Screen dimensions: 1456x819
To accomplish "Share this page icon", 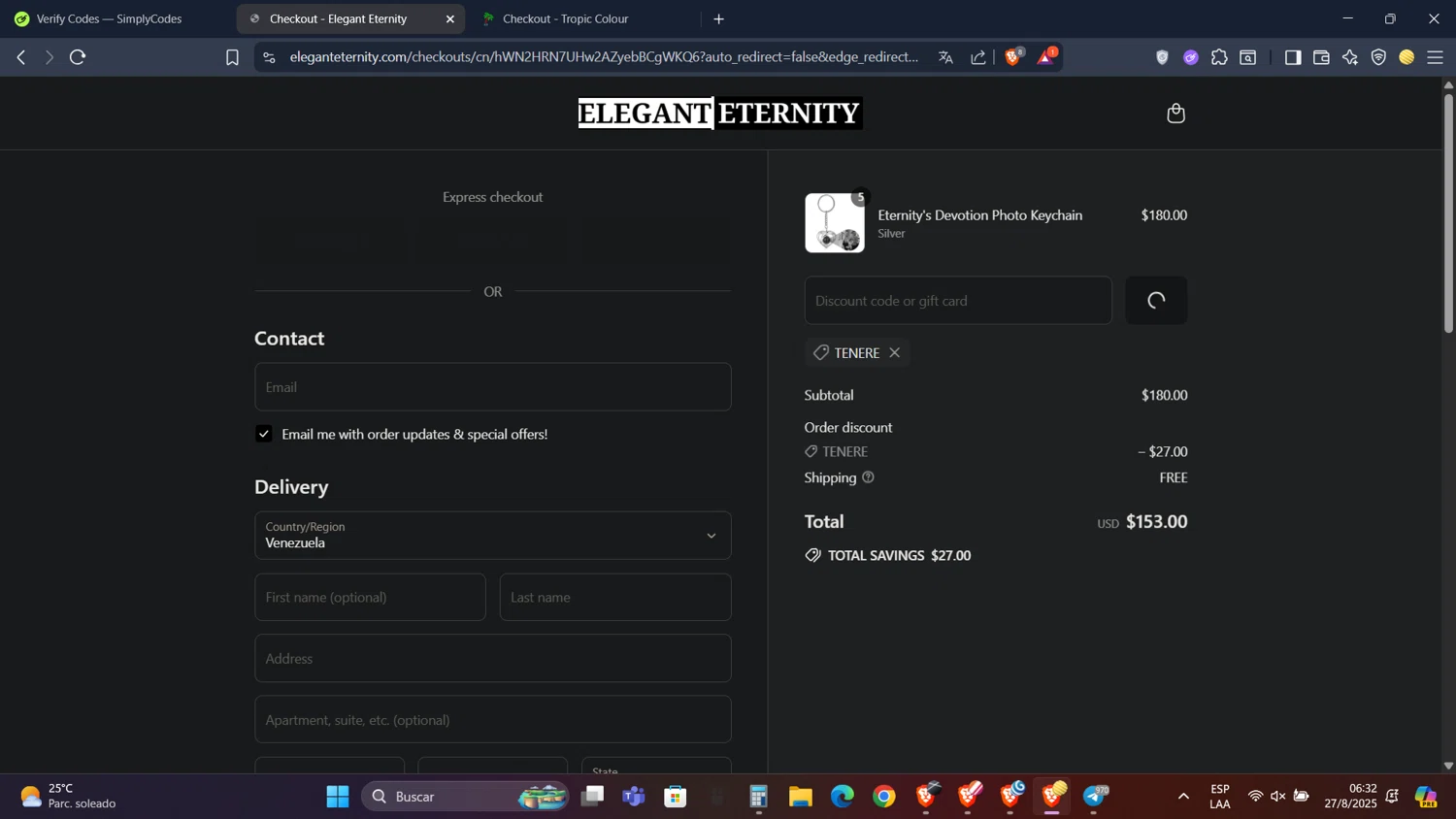I will (x=978, y=57).
